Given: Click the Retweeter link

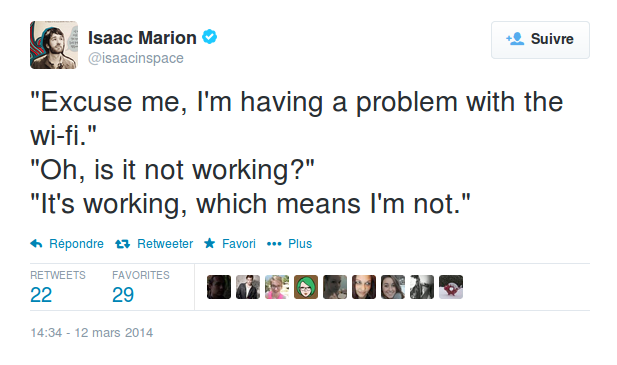Looking at the screenshot, I should tap(165, 244).
